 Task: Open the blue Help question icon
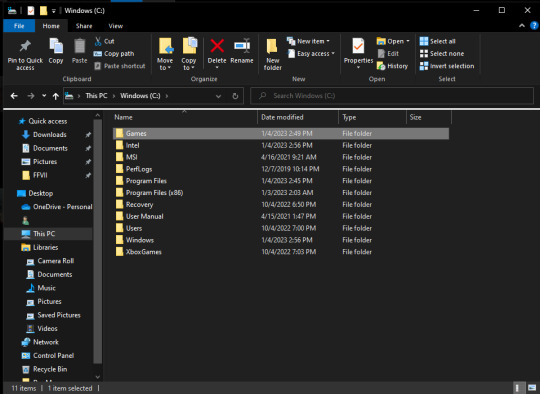pos(534,25)
